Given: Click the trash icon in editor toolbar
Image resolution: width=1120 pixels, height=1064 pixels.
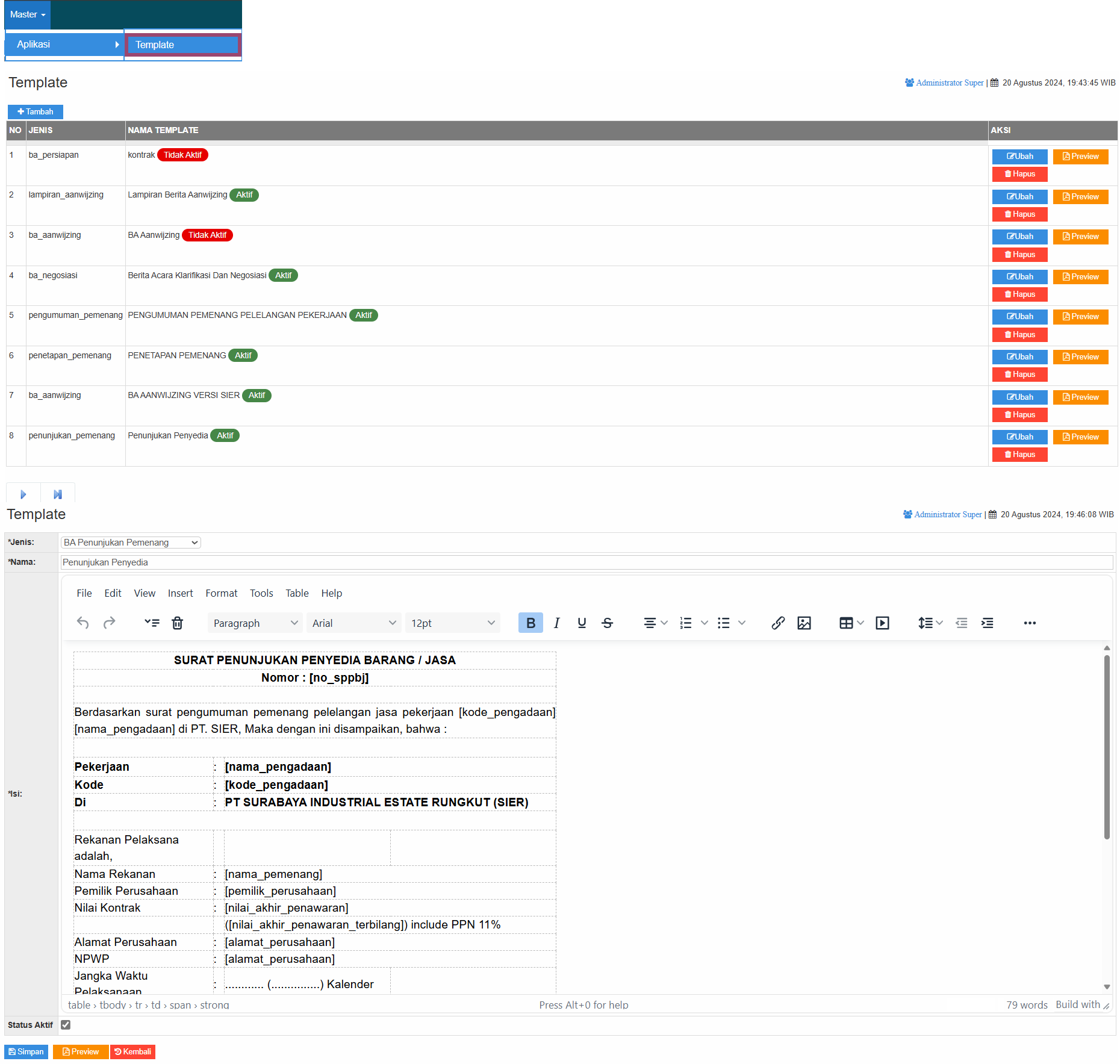Looking at the screenshot, I should click(177, 623).
